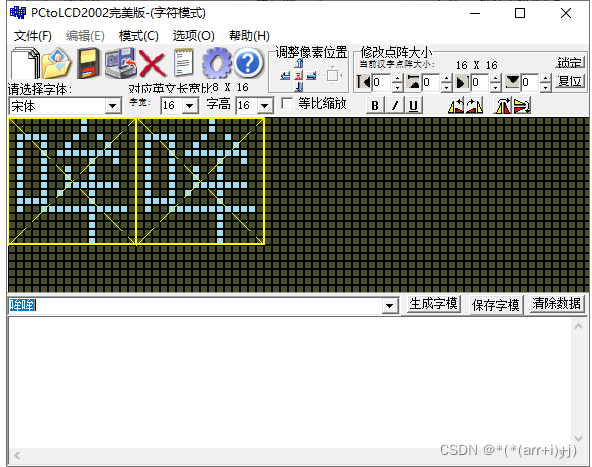Open the 文件(F) menu
The width and height of the screenshot is (592, 467).
33,36
